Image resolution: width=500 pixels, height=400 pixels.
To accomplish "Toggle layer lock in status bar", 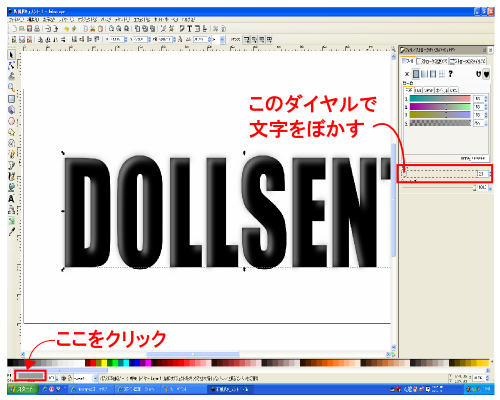I will [70, 378].
